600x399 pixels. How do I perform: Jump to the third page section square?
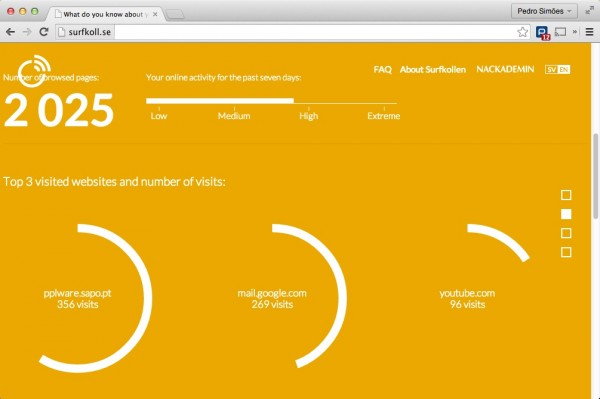tap(566, 233)
